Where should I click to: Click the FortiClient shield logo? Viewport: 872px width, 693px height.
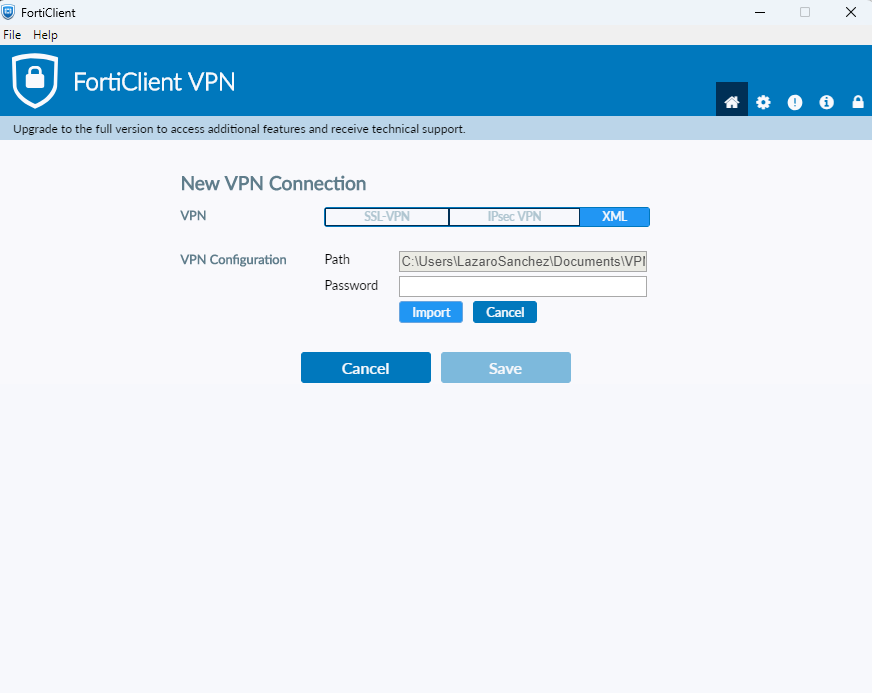point(35,81)
